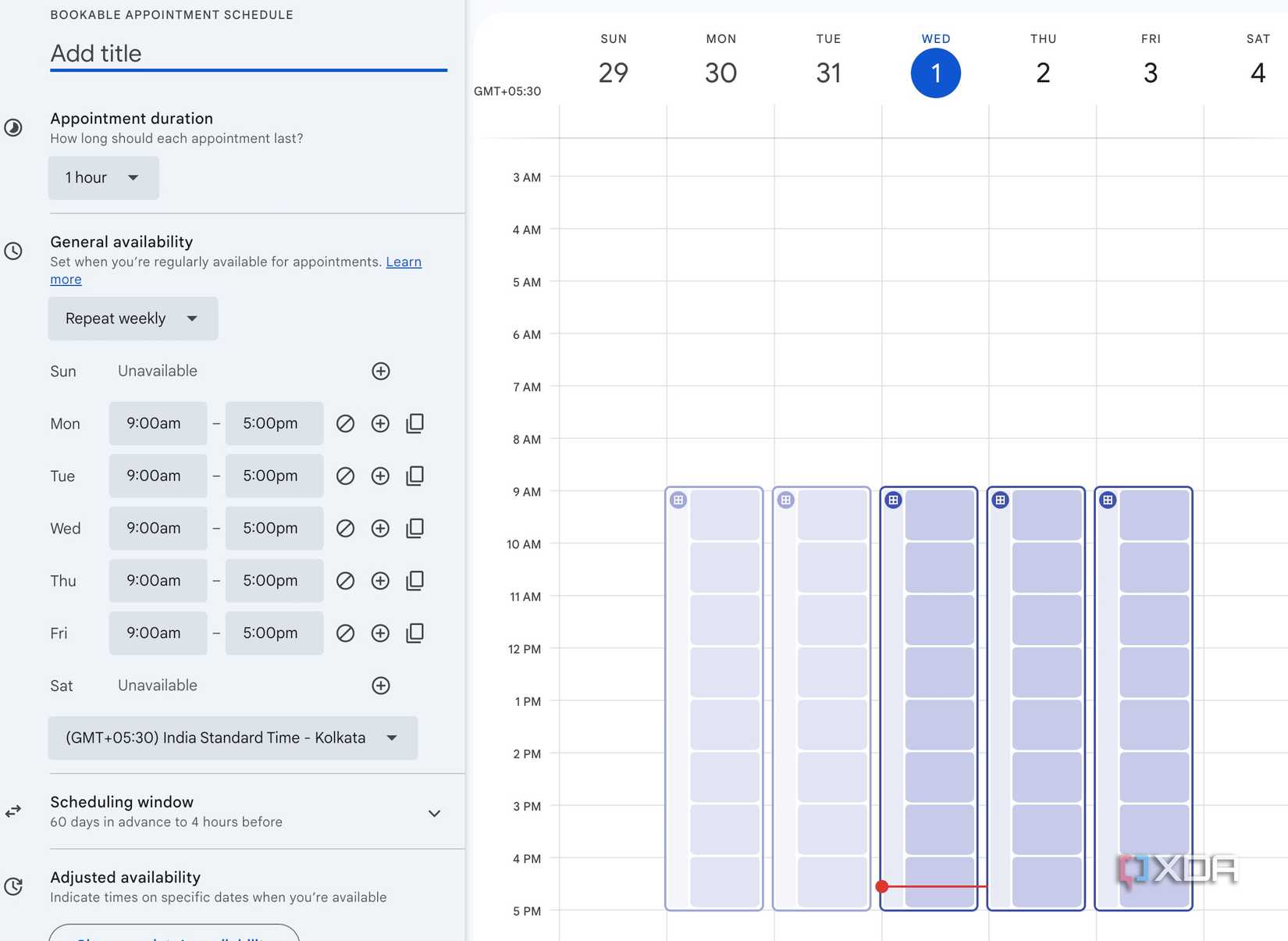Viewport: 1288px width, 941px height.
Task: Remove Tuesday's availability with the block icon
Action: click(346, 476)
